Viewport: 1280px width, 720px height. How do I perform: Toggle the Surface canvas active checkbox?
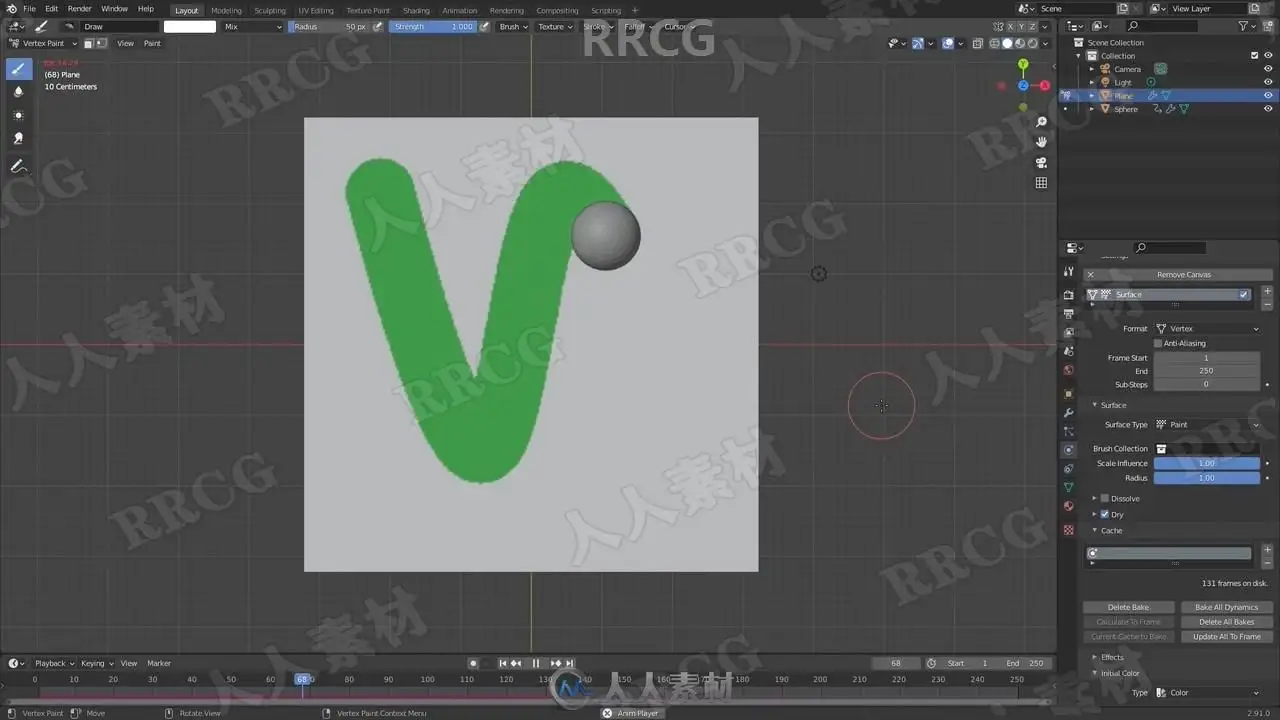point(1244,294)
